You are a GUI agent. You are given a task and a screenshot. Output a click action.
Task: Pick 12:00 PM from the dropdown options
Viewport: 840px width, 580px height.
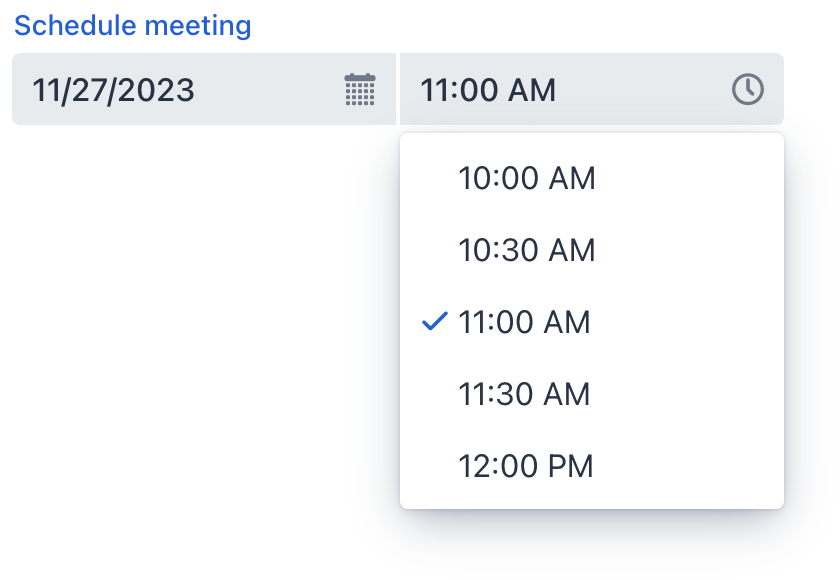click(527, 466)
